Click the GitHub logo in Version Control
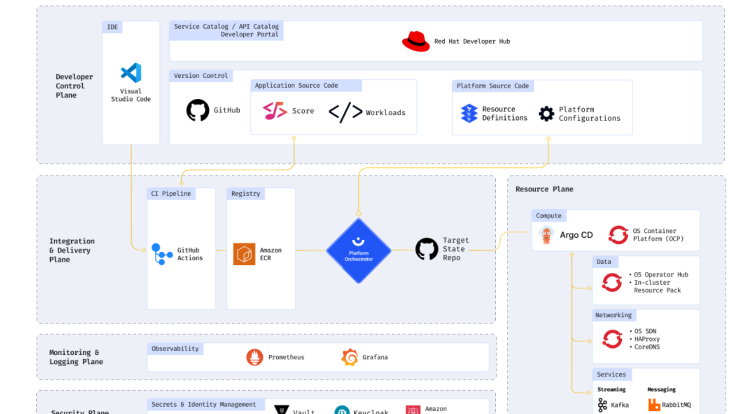The image size is (740, 414). coord(197,110)
